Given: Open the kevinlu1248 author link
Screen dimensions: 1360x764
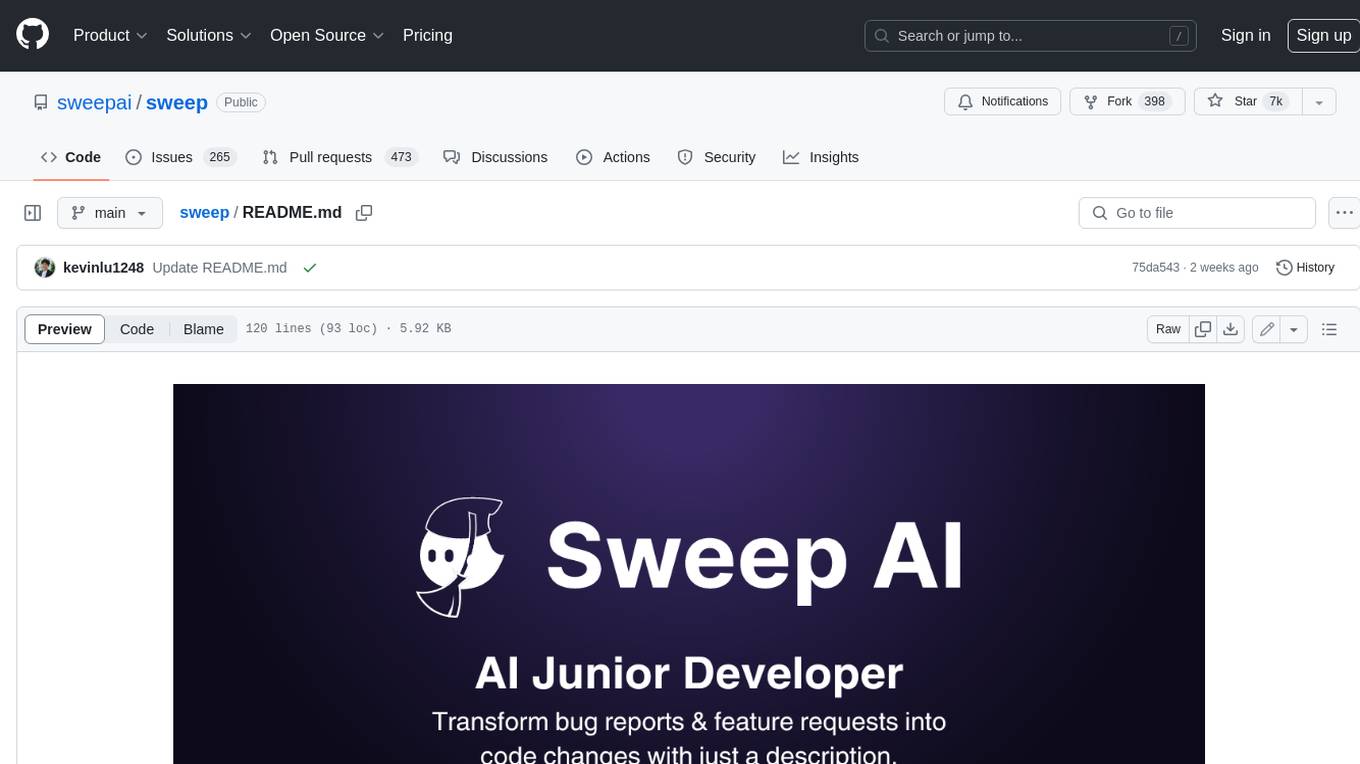Looking at the screenshot, I should point(103,268).
